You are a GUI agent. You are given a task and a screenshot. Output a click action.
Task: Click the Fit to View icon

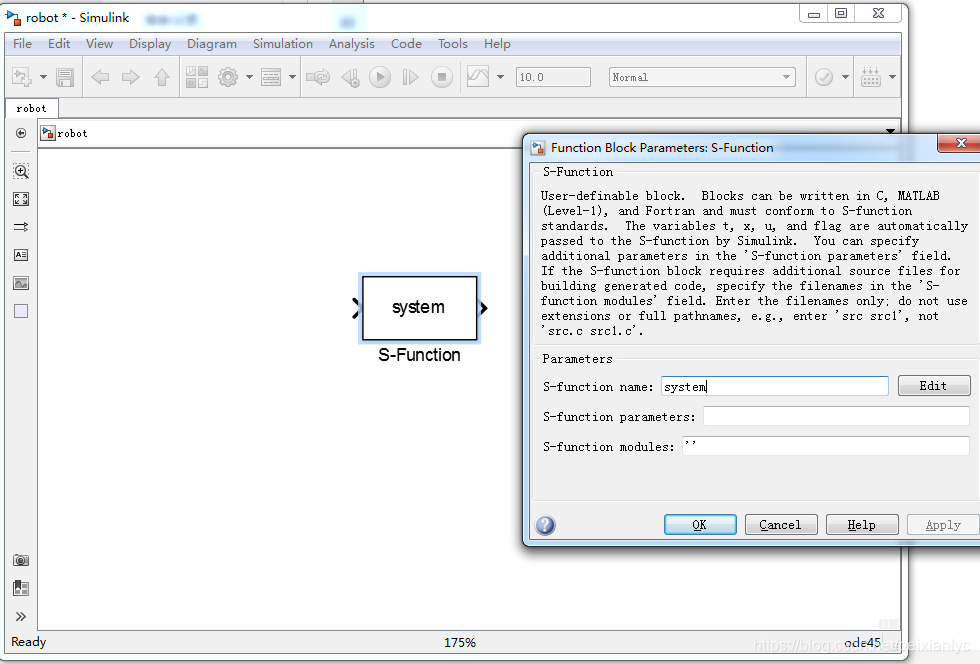click(x=20, y=198)
